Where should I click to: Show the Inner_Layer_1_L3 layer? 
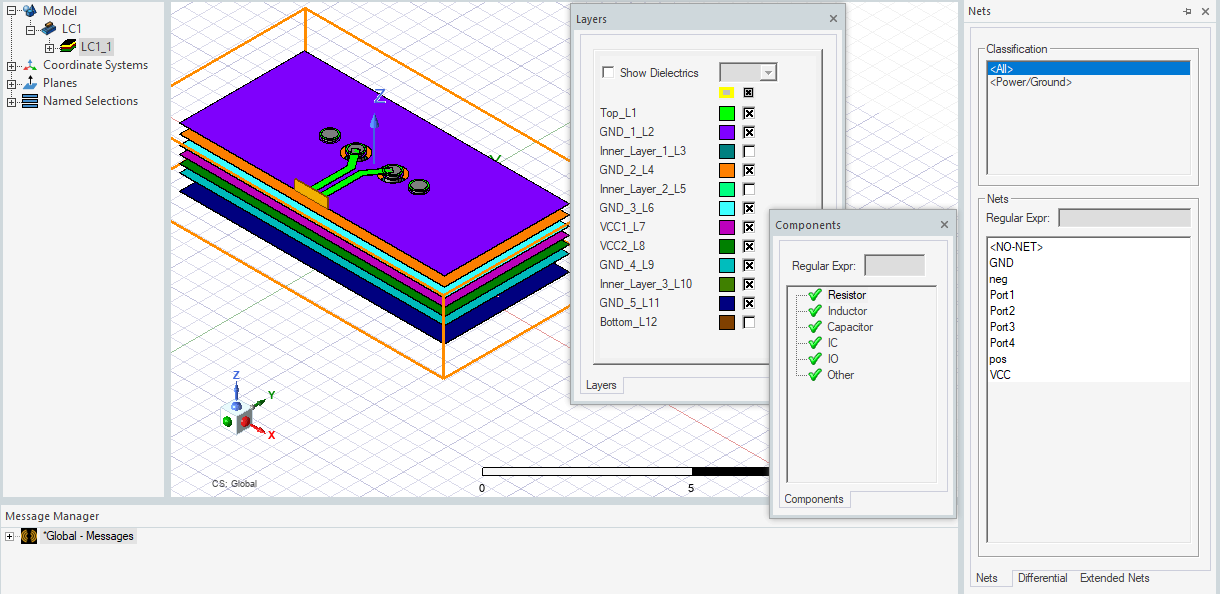pos(749,151)
